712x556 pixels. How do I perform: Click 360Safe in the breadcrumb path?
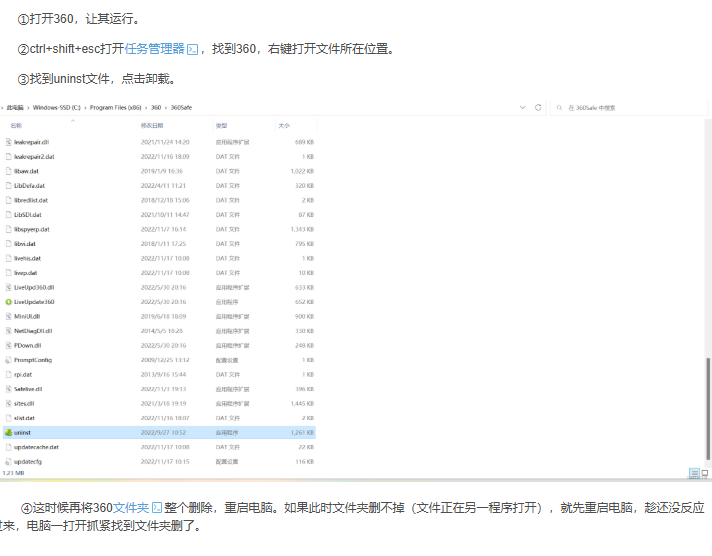point(181,108)
